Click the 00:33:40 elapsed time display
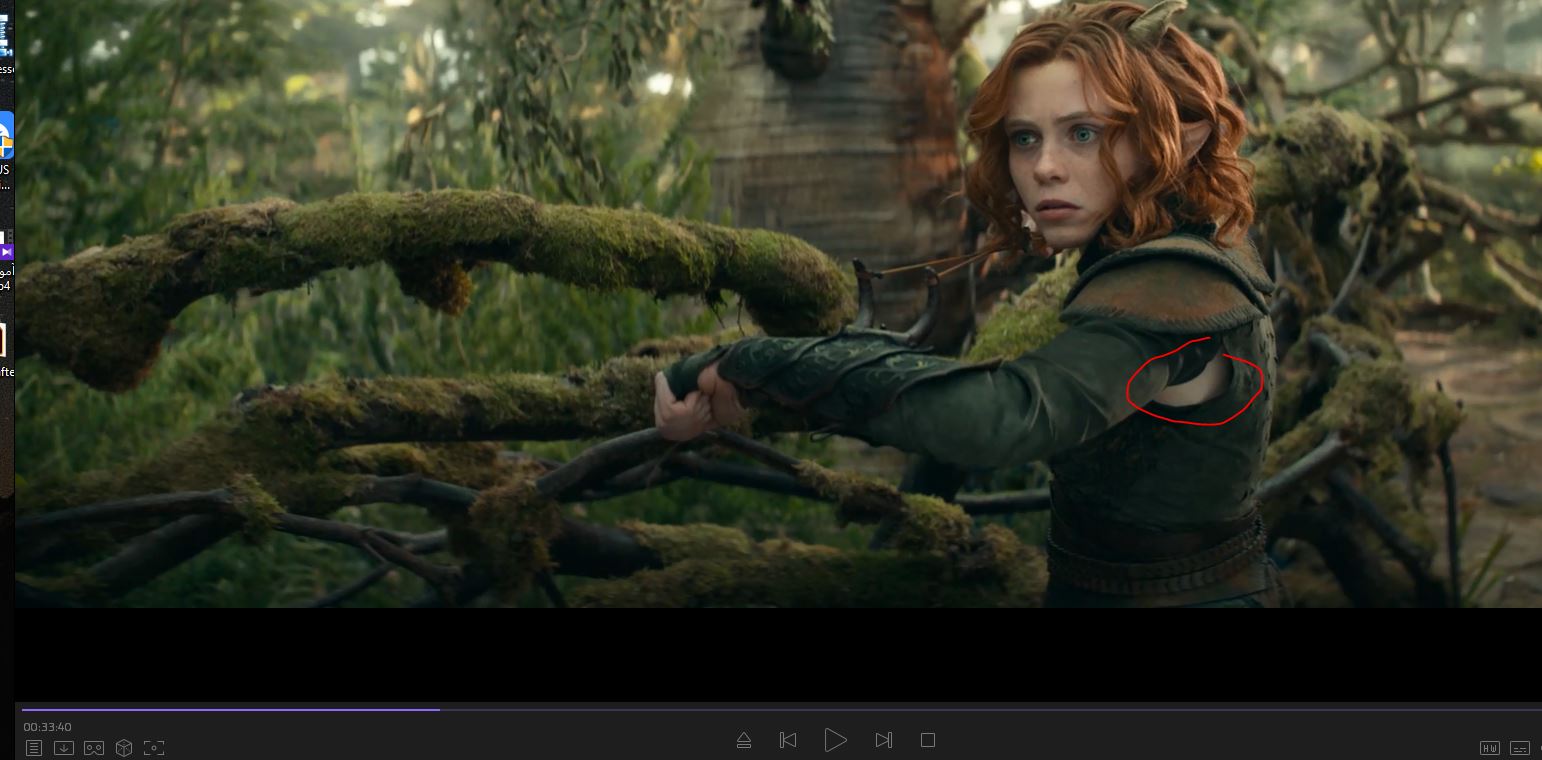 (x=47, y=727)
